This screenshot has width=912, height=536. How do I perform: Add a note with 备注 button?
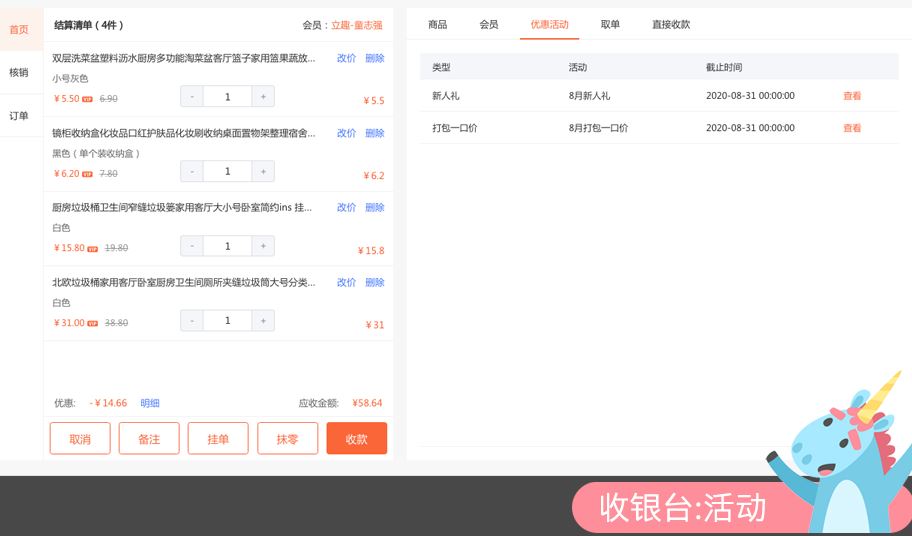(149, 439)
